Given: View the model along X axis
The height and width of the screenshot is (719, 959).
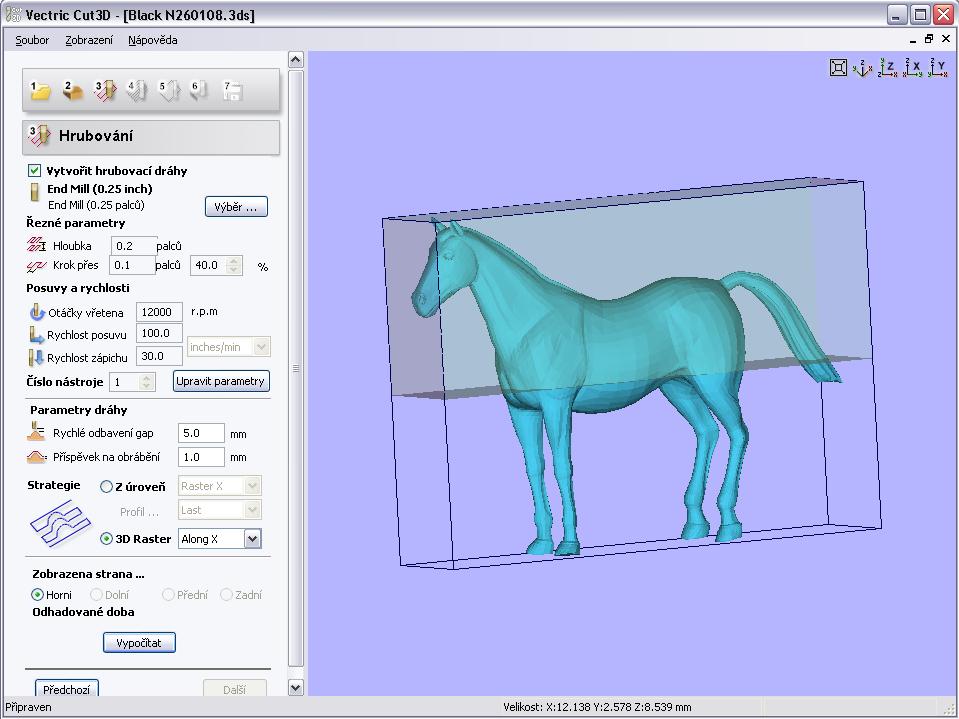Looking at the screenshot, I should coord(912,68).
